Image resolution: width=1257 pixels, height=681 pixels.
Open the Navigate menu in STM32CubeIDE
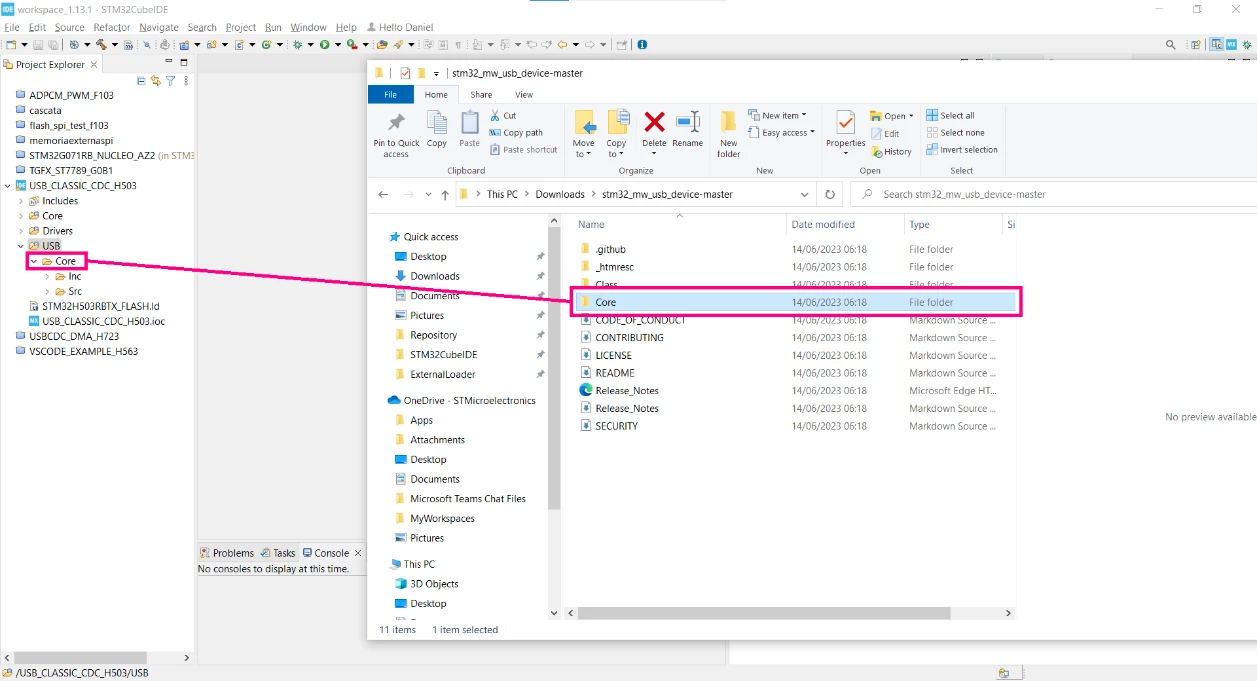pyautogui.click(x=159, y=27)
